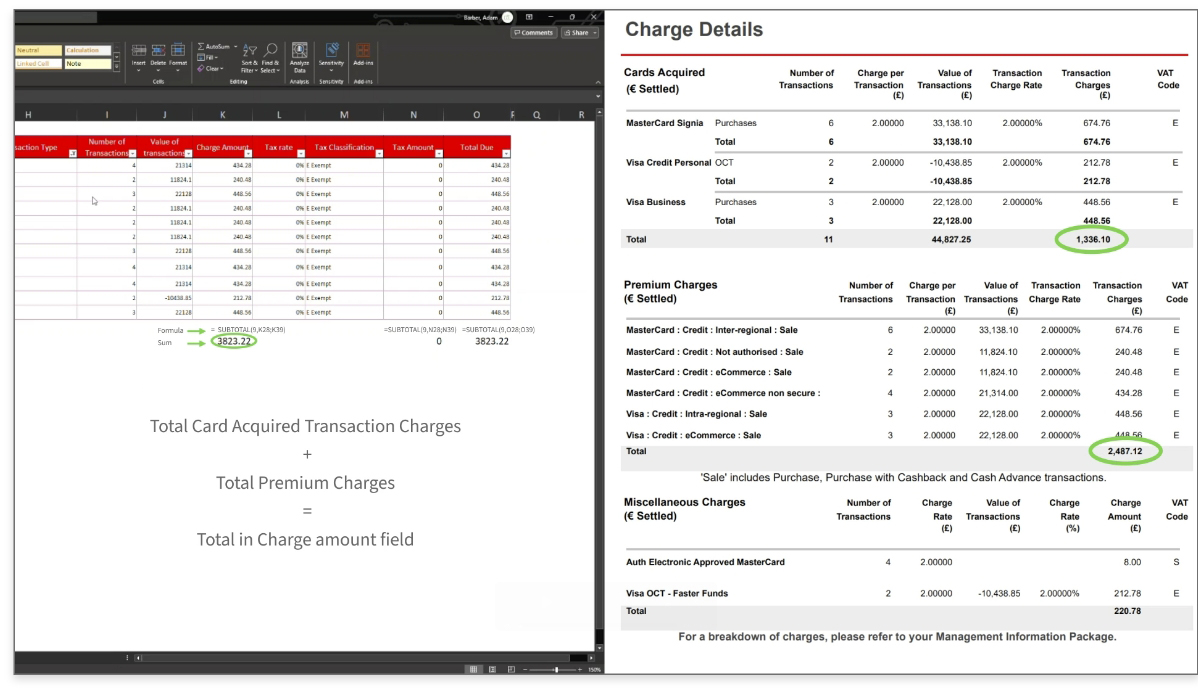The width and height of the screenshot is (1198, 693).
Task: Open the Comments pane
Action: (533, 33)
